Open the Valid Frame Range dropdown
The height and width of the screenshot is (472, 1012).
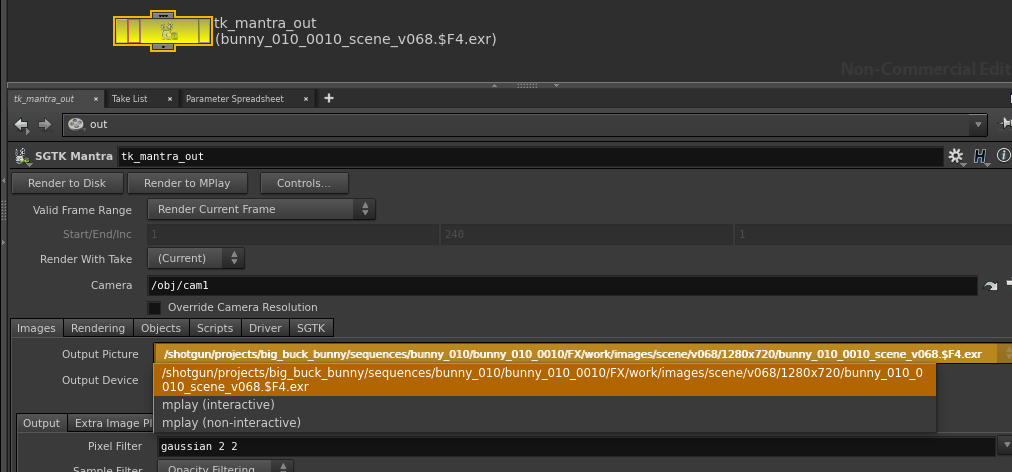[261, 209]
